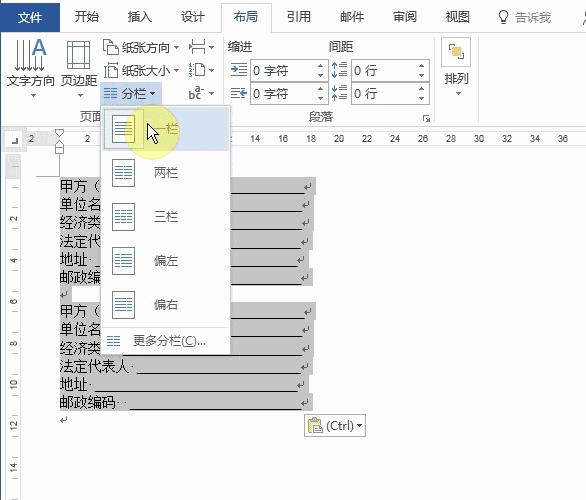Open the breaks (分隔符) icon dropdown
The height and width of the screenshot is (500, 586).
click(x=201, y=47)
